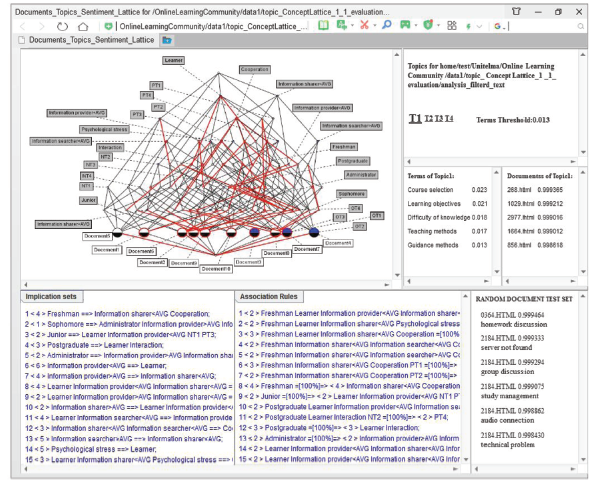Click the browser back arrow

[23, 26]
